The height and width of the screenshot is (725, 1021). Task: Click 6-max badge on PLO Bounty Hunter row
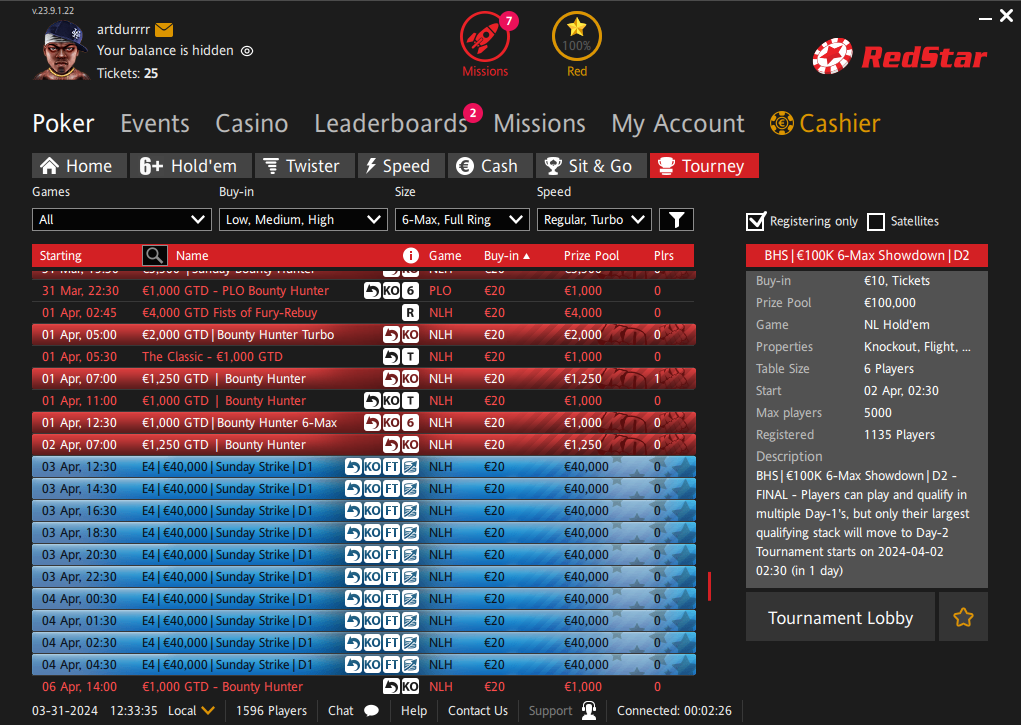pos(410,291)
